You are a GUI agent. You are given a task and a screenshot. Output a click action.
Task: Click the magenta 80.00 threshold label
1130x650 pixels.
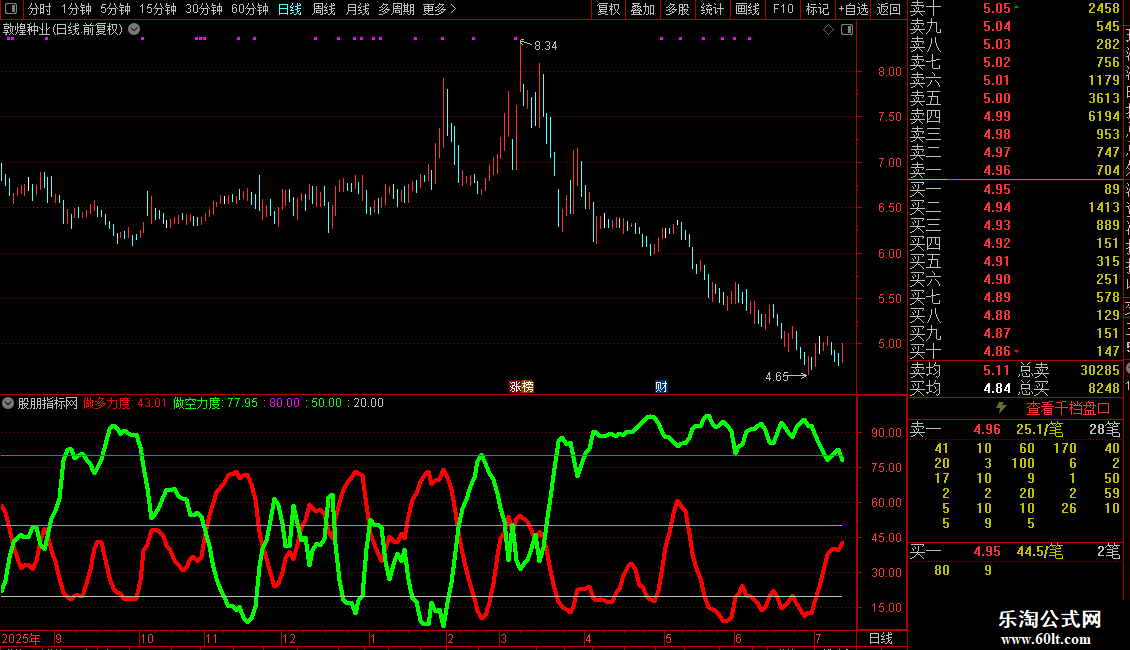(x=284, y=403)
